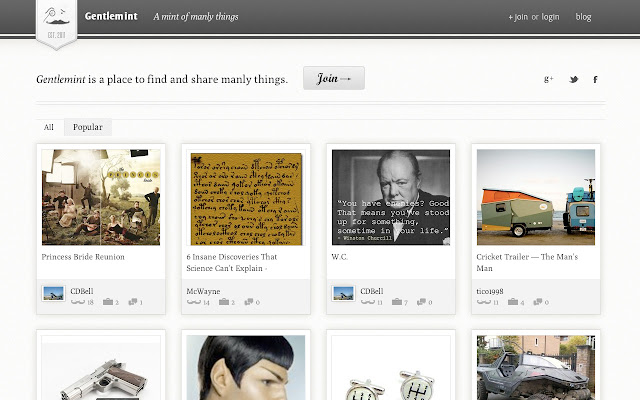Screen dimensions: 640x400
Task: Open Cricket Trailer — The Man's Man title
Action: point(527,262)
